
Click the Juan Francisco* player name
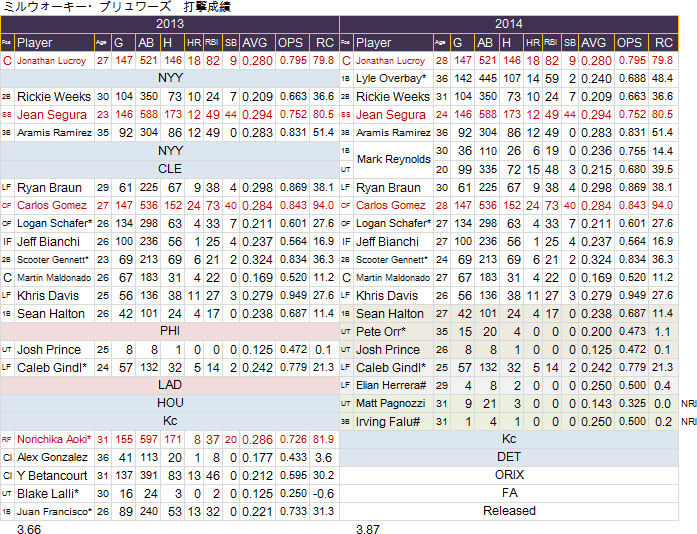[x=54, y=511]
